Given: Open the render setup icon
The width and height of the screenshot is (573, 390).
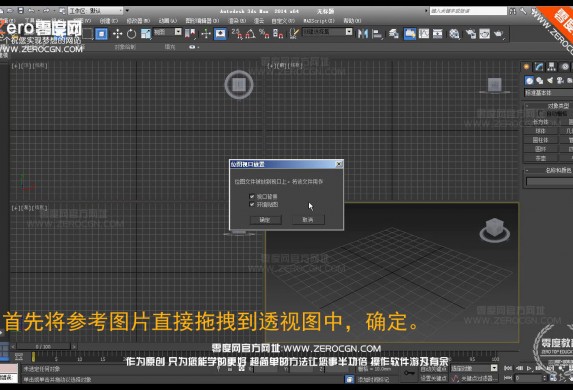Looking at the screenshot, I should (470, 34).
